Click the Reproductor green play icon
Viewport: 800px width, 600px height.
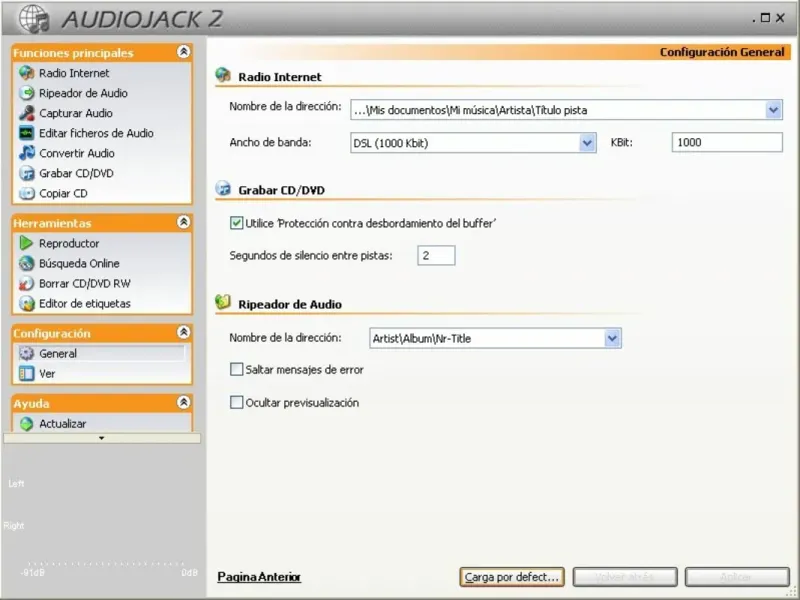(27, 243)
